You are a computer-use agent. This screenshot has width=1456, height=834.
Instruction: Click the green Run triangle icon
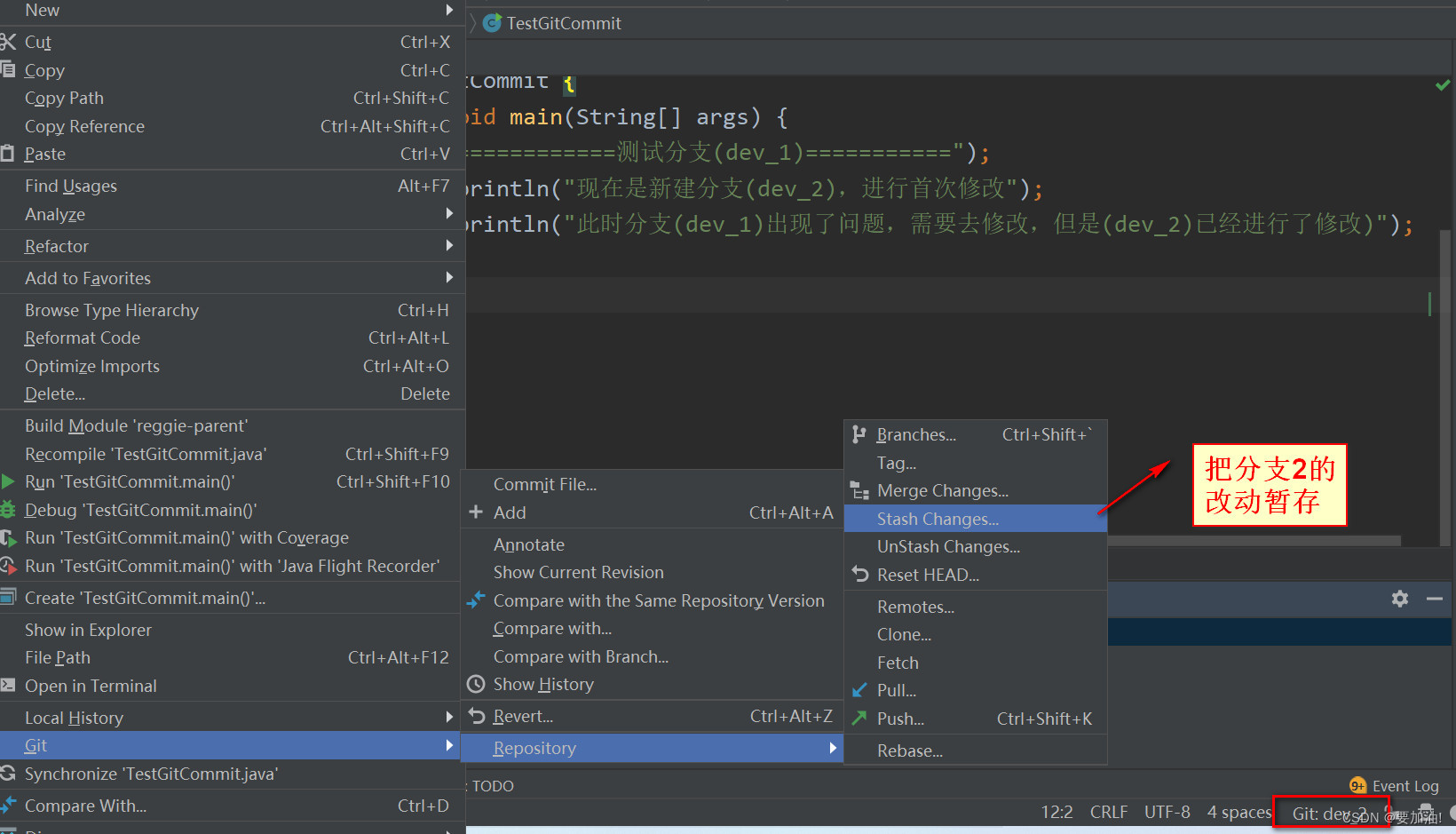point(8,481)
